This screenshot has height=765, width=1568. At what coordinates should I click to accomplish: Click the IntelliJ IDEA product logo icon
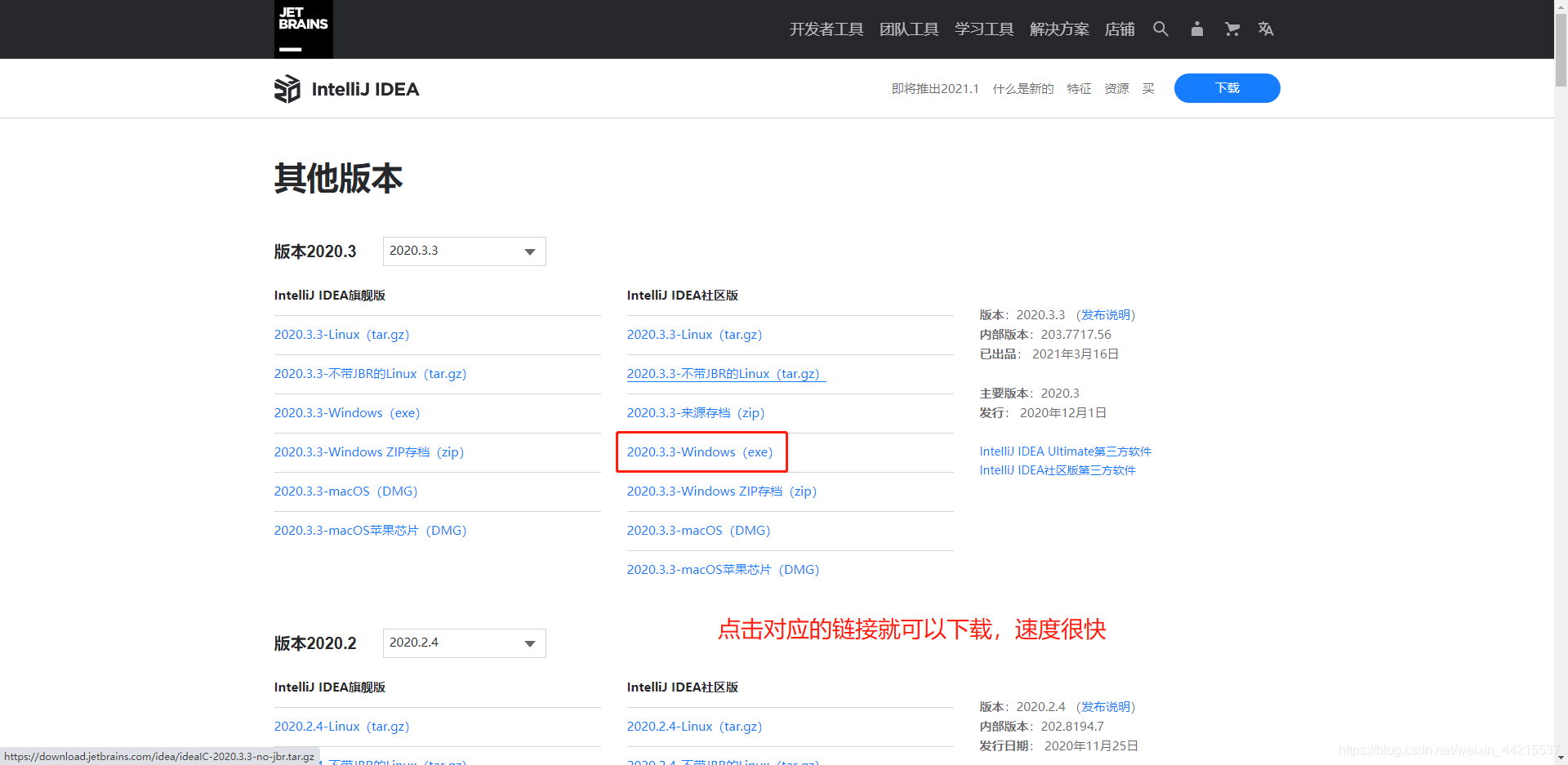coord(287,89)
